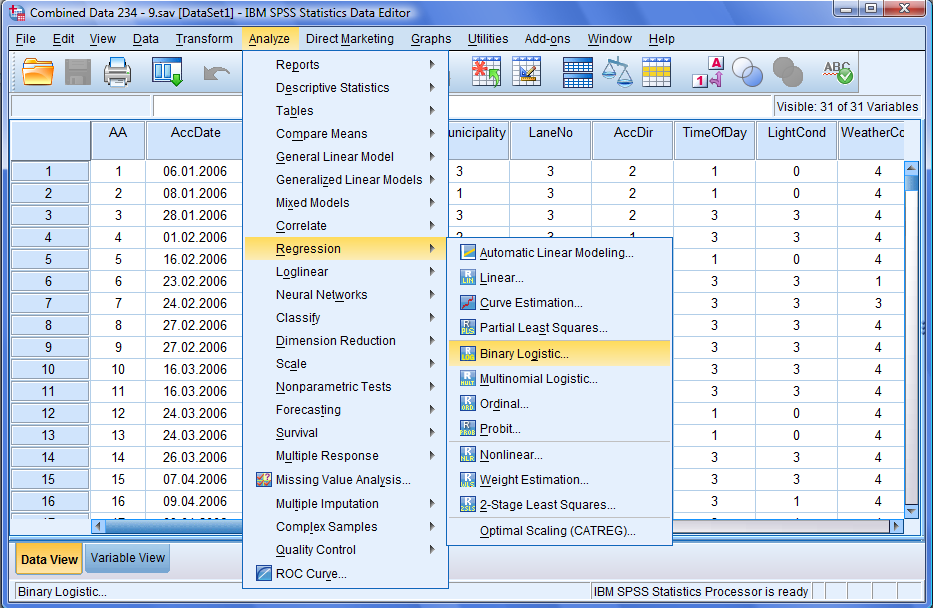Click the Automatic Linear Modeling icon
Viewport: 933px width, 608px height.
coord(468,252)
